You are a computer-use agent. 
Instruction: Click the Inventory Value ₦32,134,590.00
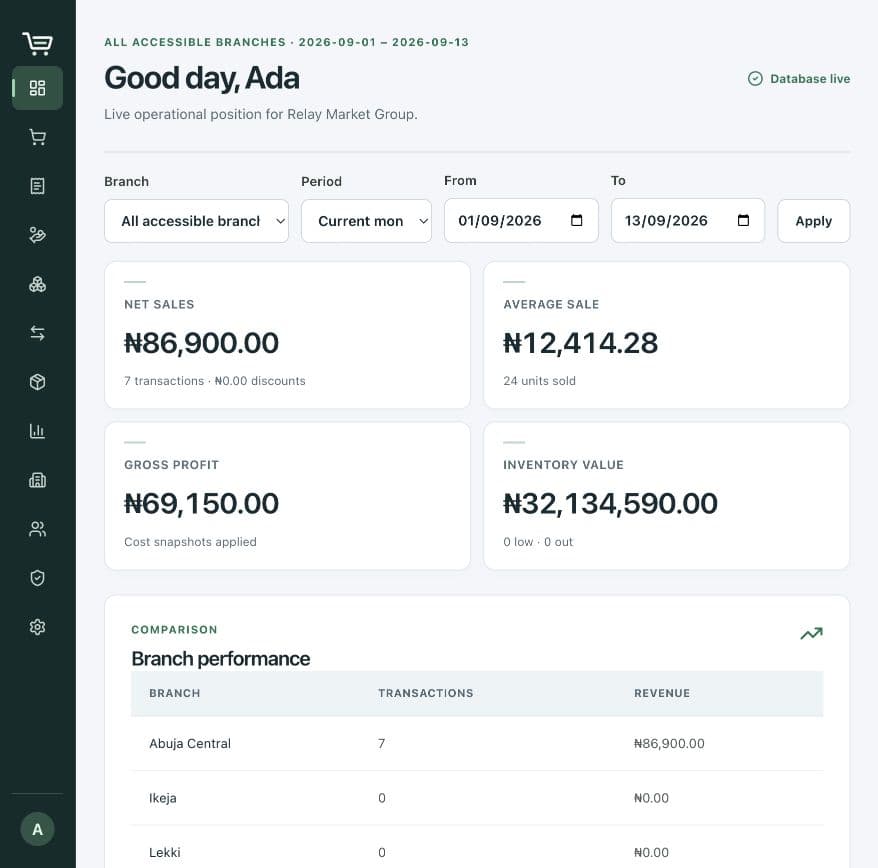click(610, 503)
